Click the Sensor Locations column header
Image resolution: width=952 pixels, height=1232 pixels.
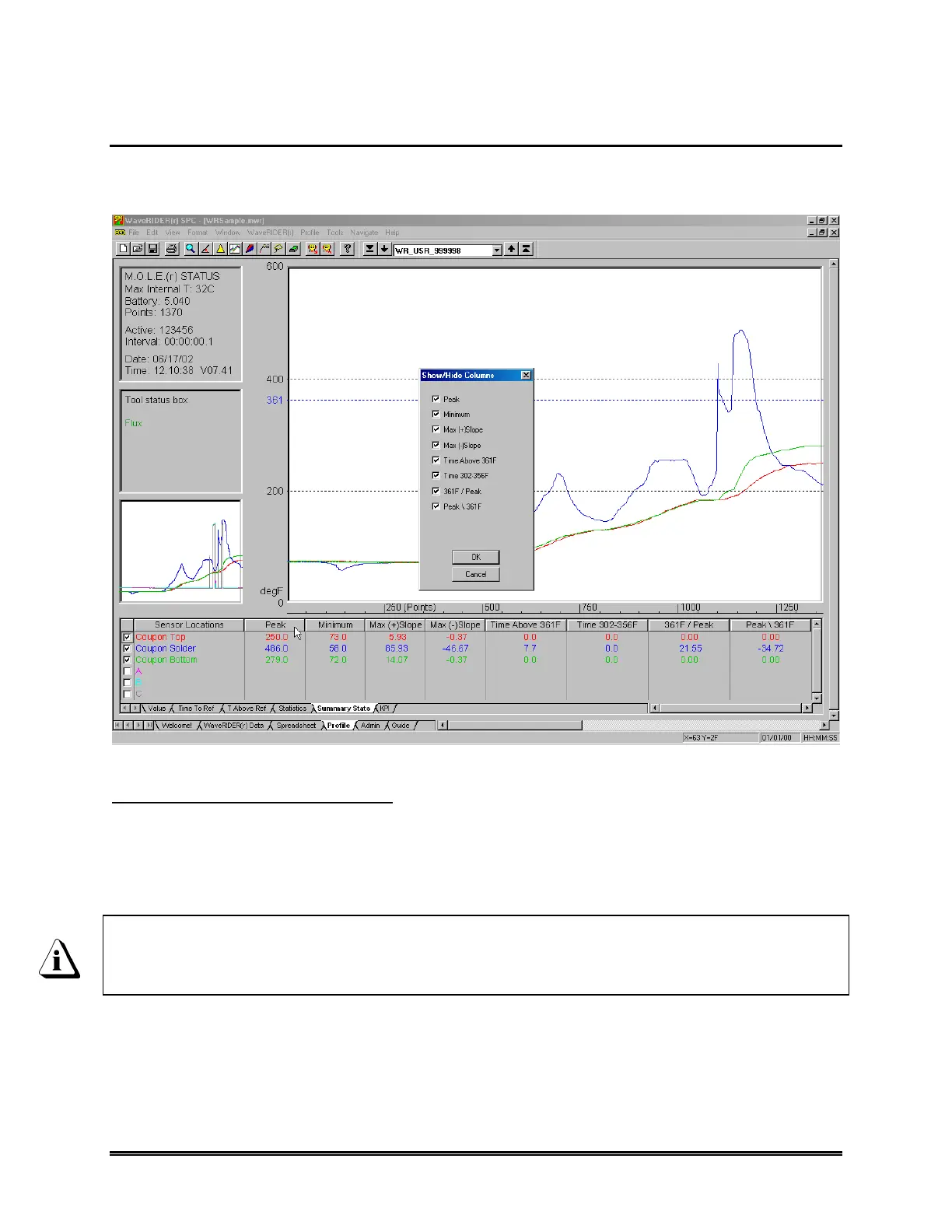(189, 625)
